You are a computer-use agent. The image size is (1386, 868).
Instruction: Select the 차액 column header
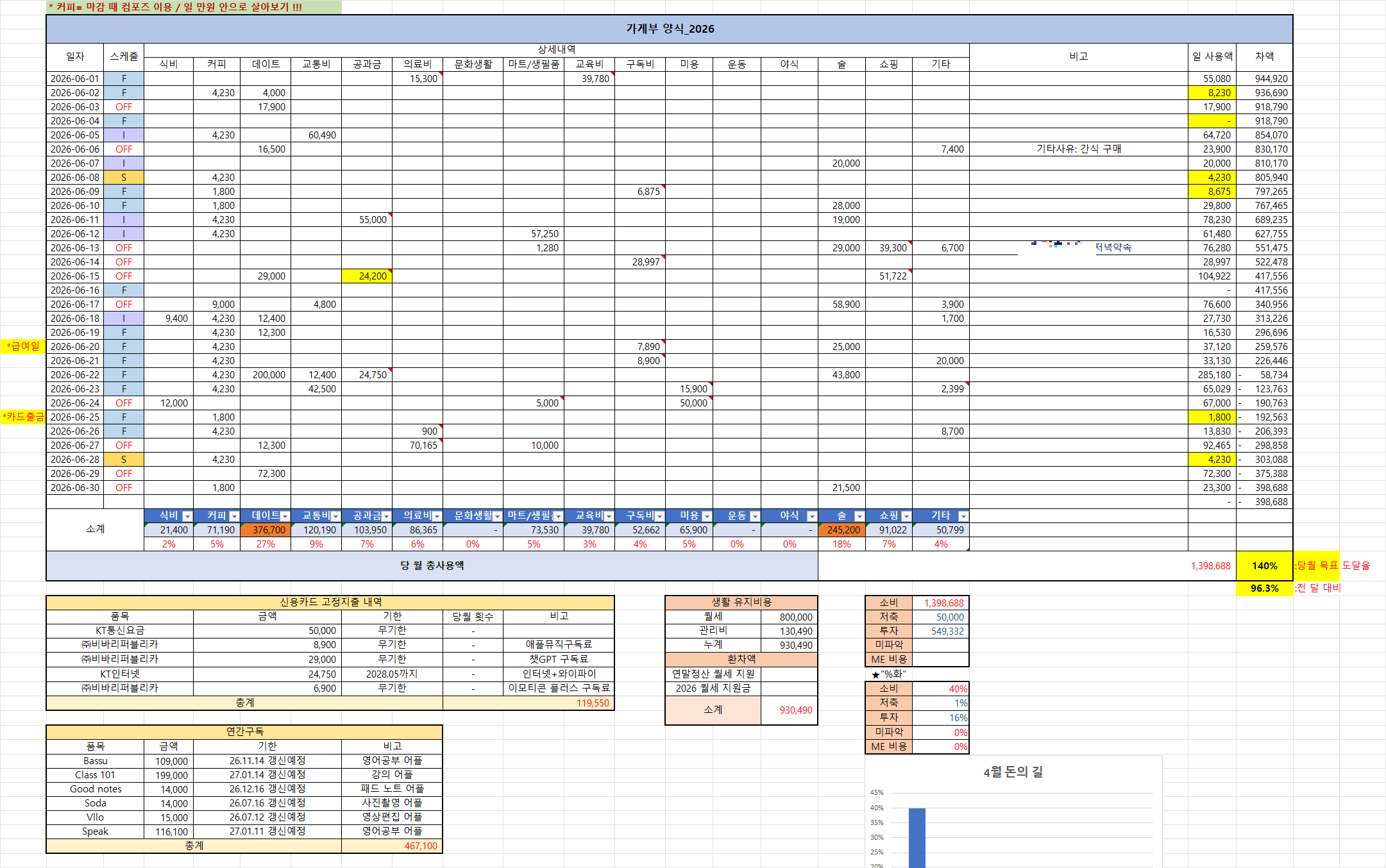click(x=1264, y=56)
